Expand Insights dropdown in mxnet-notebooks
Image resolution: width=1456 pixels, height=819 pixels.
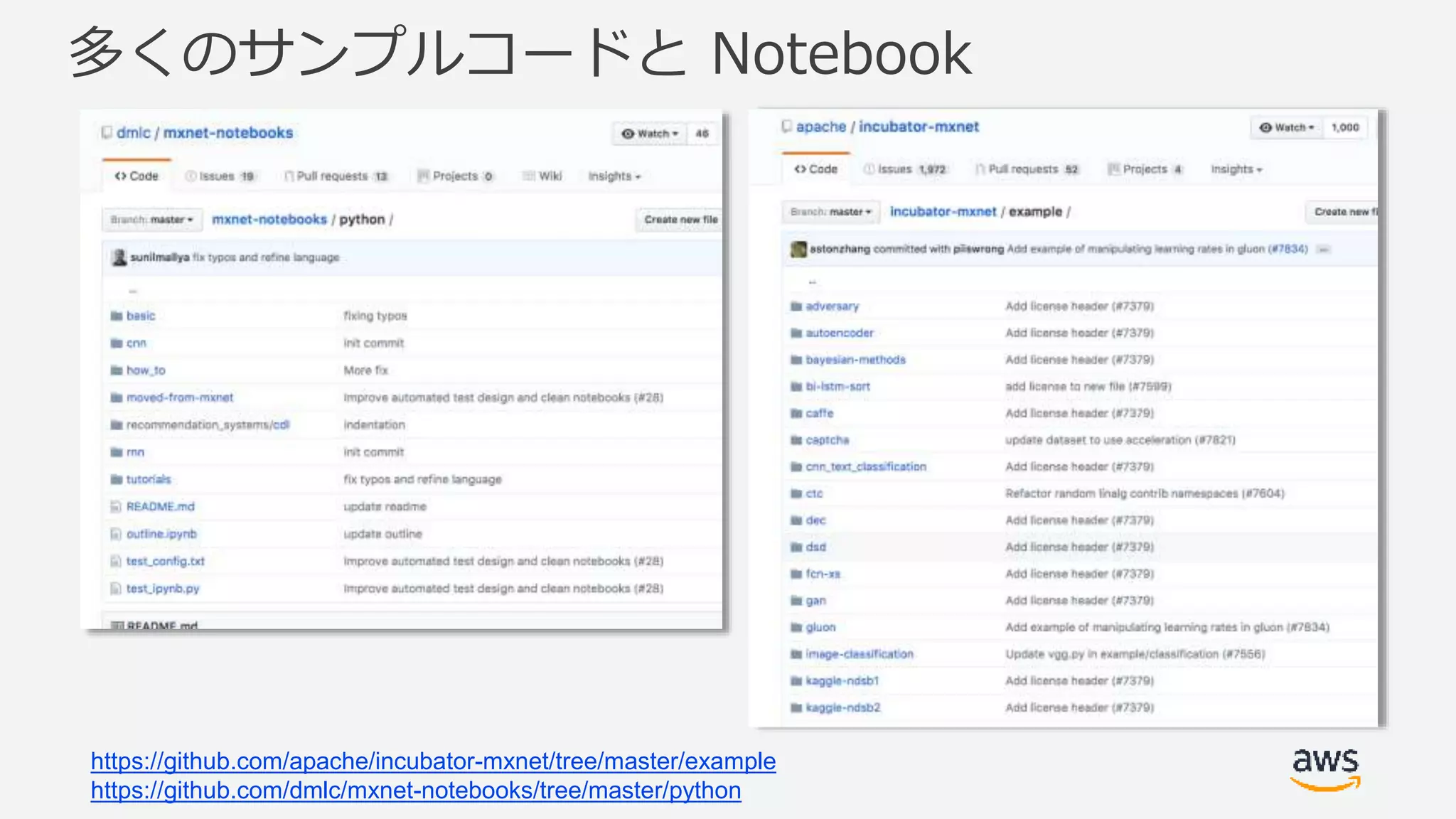click(x=614, y=176)
